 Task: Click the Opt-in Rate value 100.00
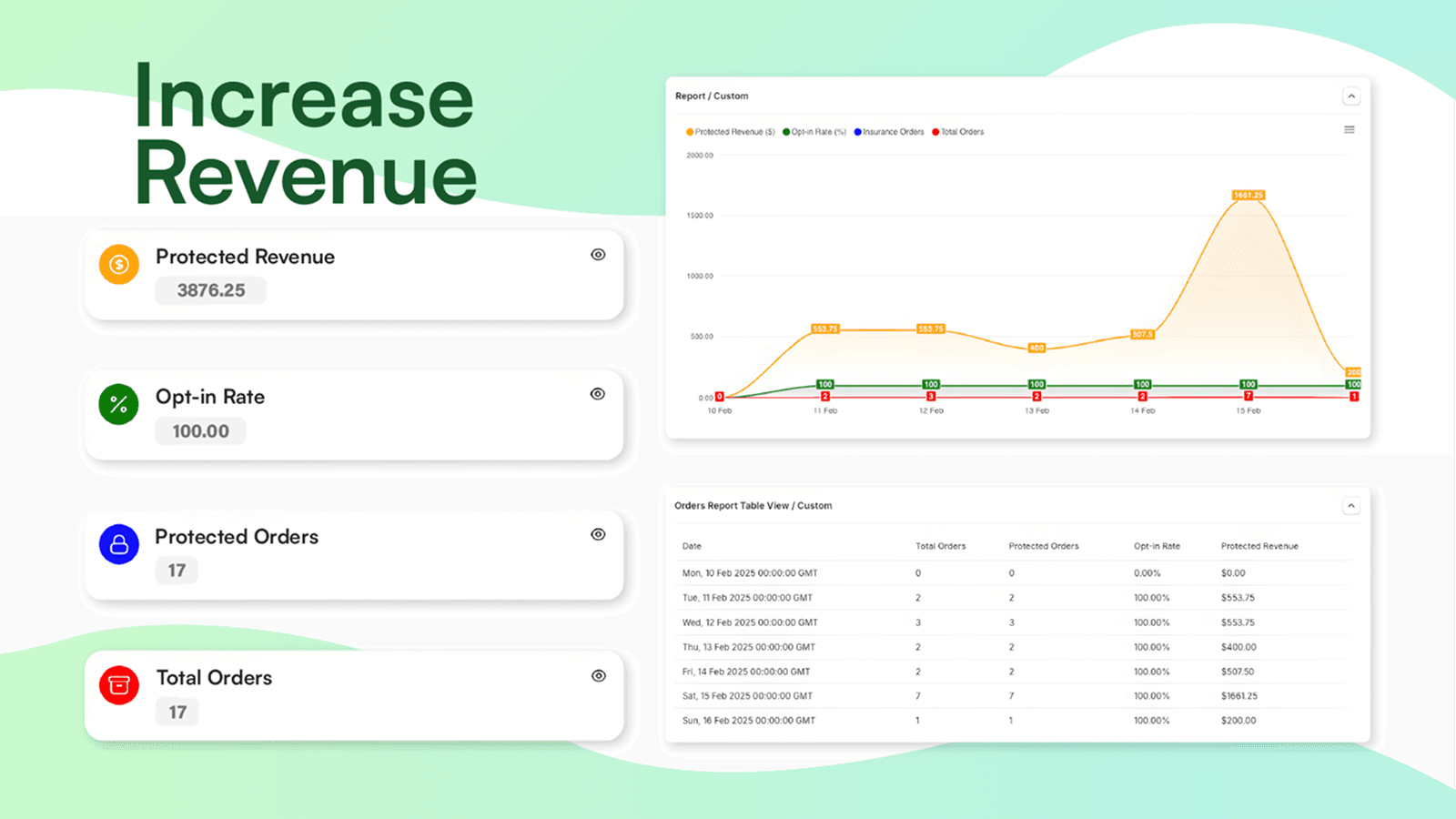pos(200,430)
